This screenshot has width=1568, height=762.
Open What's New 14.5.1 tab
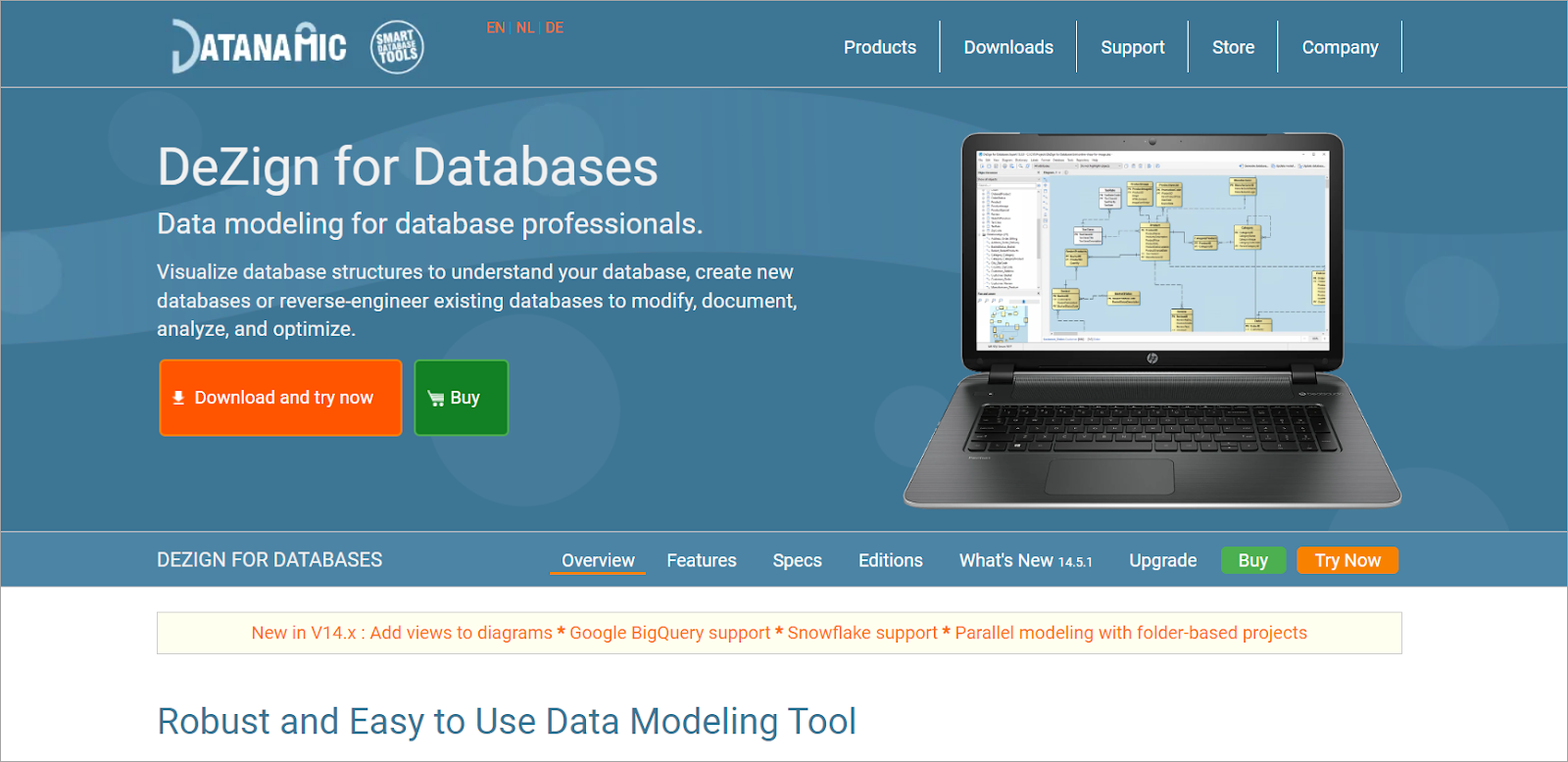1026,560
